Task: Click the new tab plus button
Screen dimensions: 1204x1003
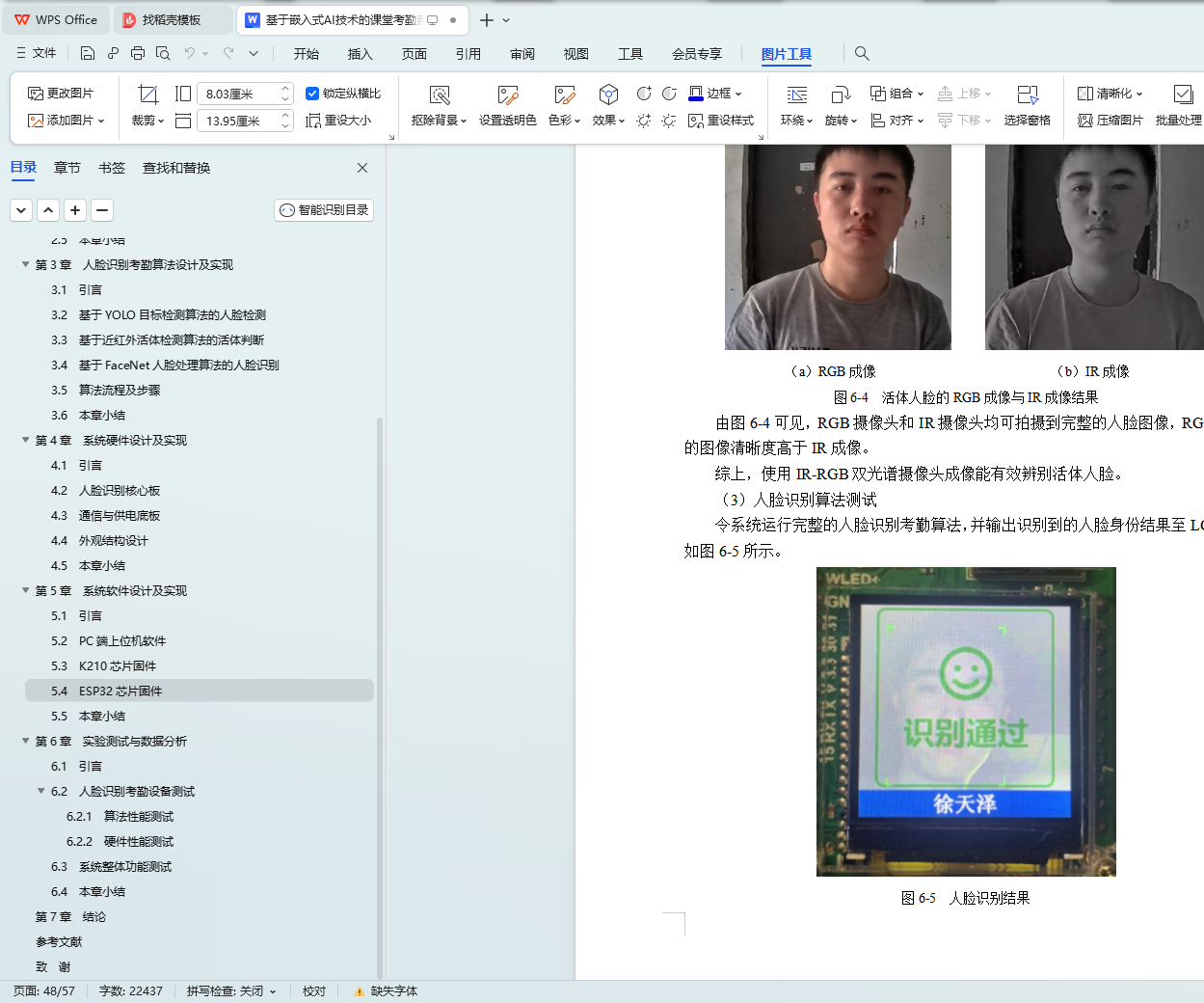Action: coord(487,19)
